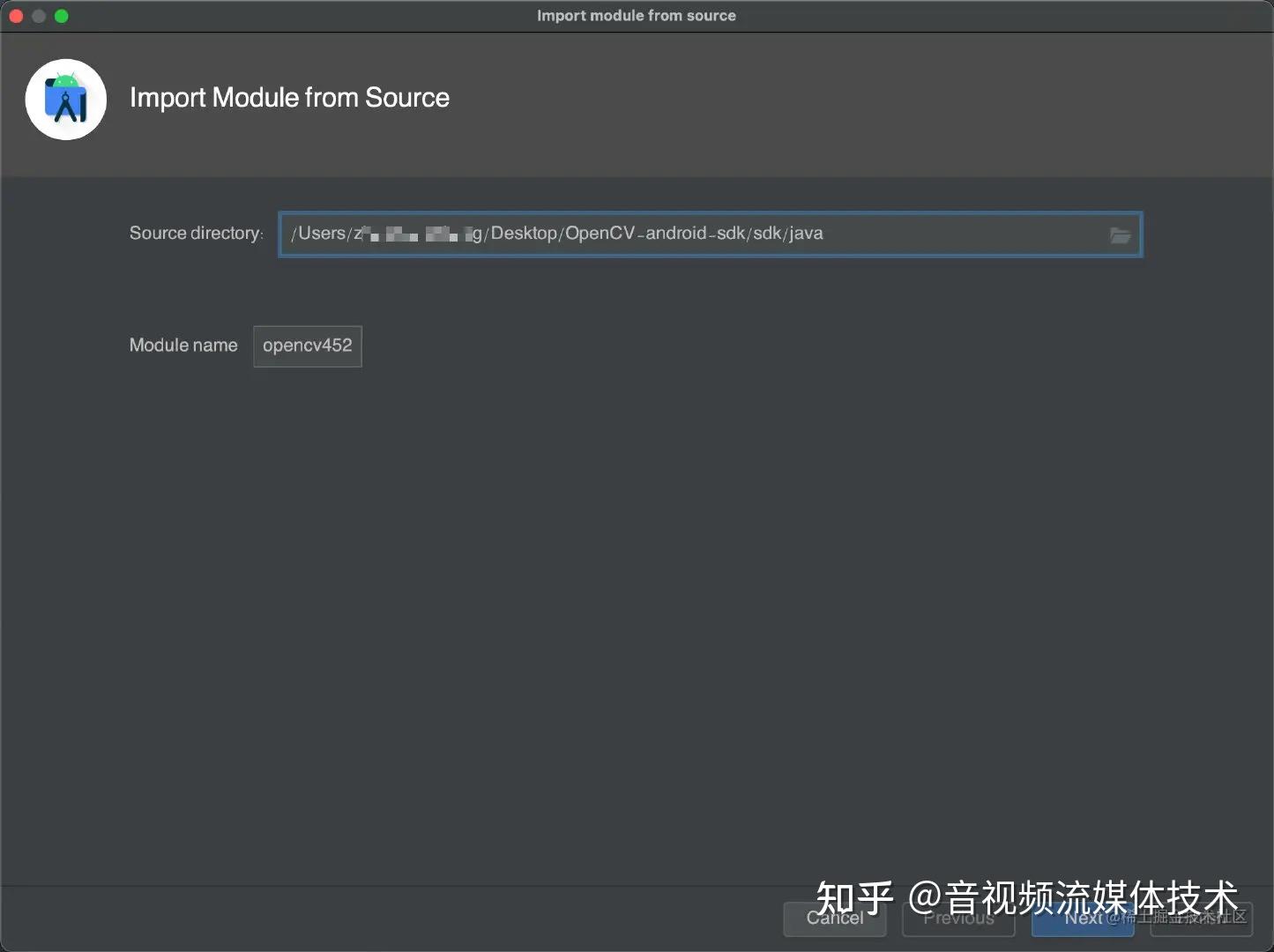Select the path text ending in /java
Image resolution: width=1274 pixels, height=952 pixels.
click(x=557, y=234)
